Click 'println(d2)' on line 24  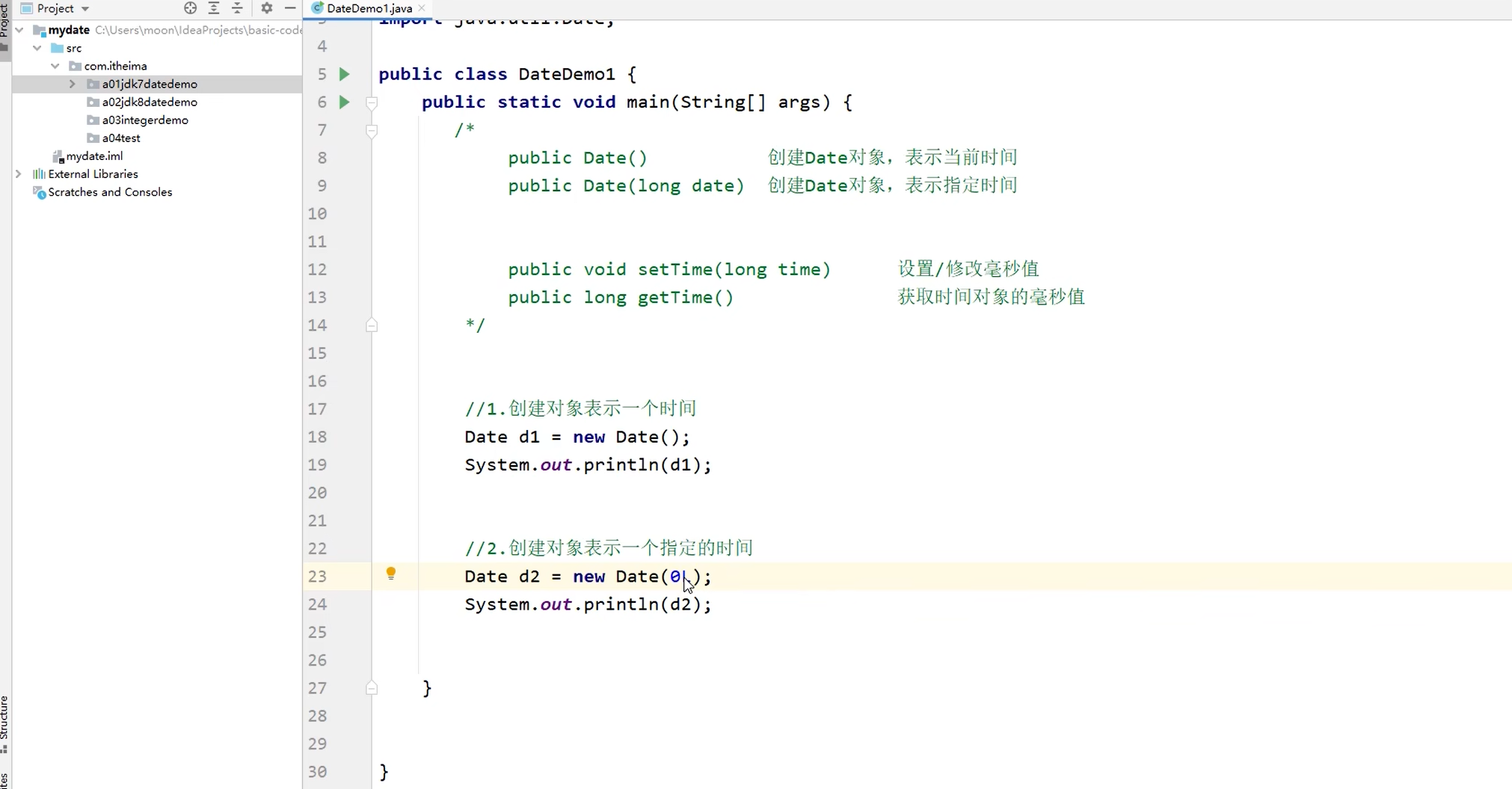[642, 604]
